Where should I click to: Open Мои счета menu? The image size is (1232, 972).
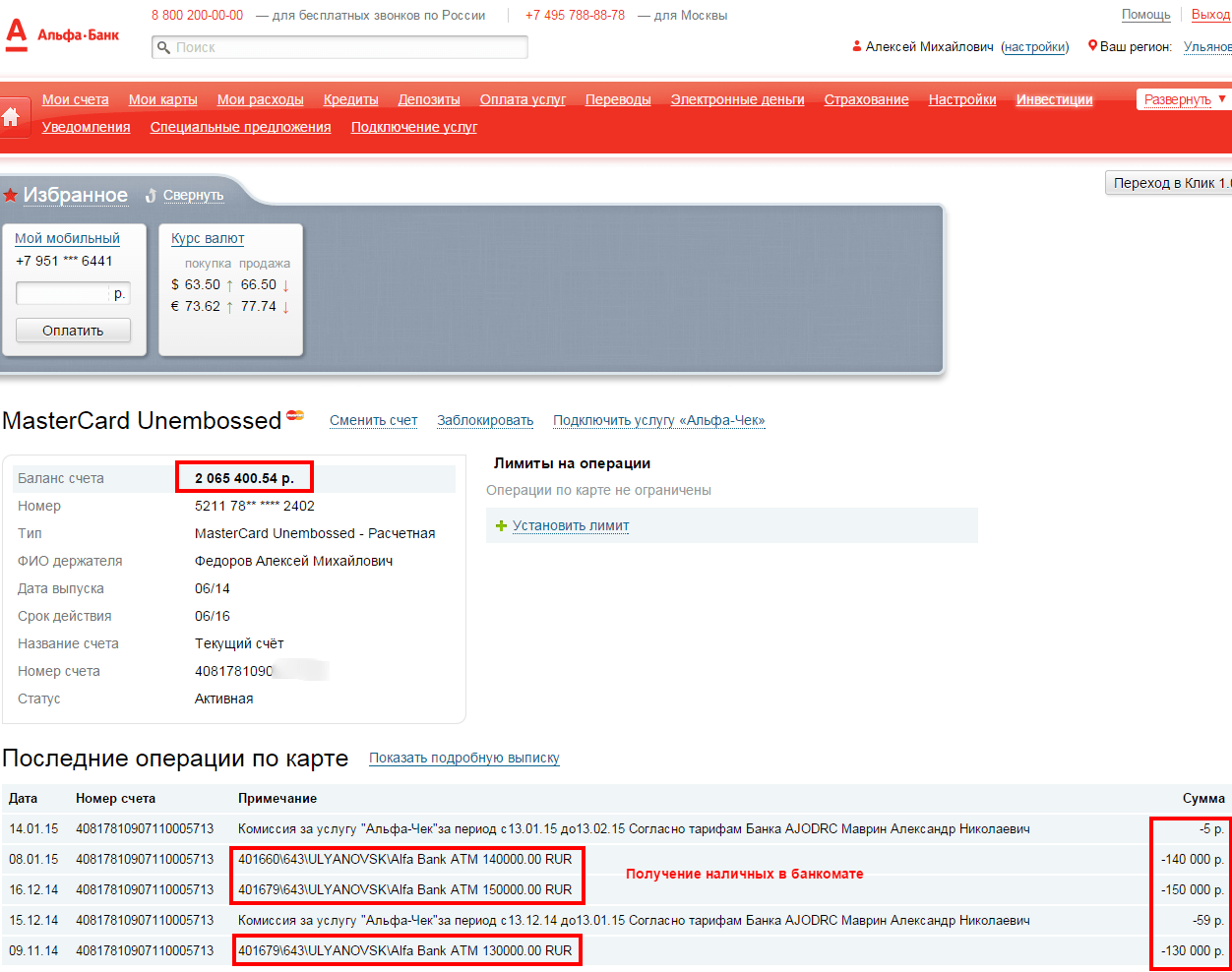point(76,99)
